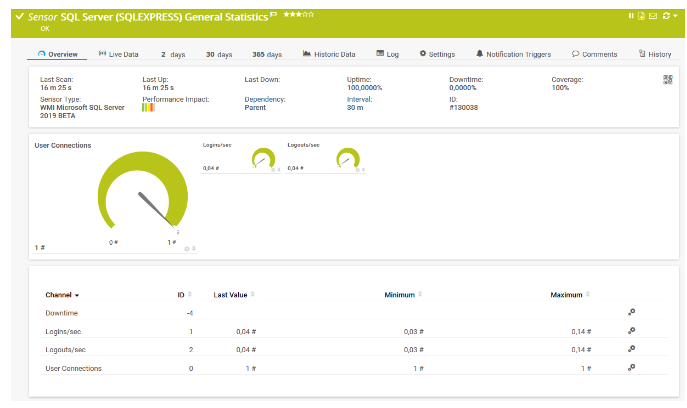Open the Logouts/sec channel row
687x408 pixels.
(x=354, y=350)
